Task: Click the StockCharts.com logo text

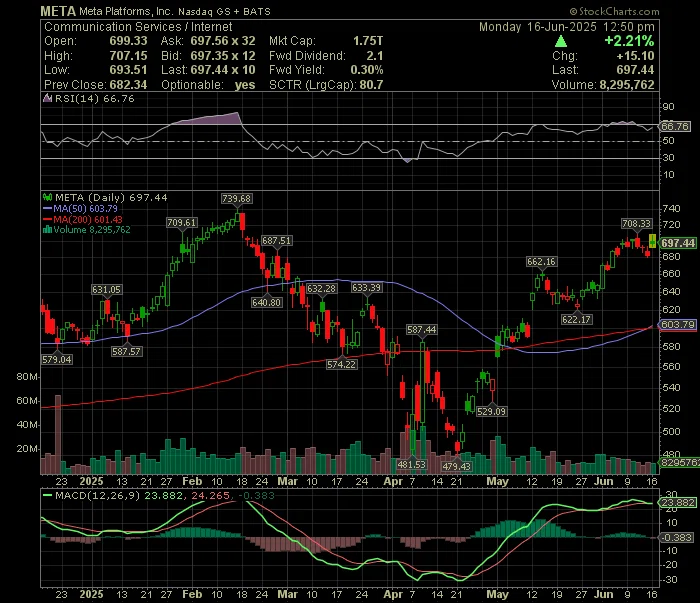Action: coord(614,12)
